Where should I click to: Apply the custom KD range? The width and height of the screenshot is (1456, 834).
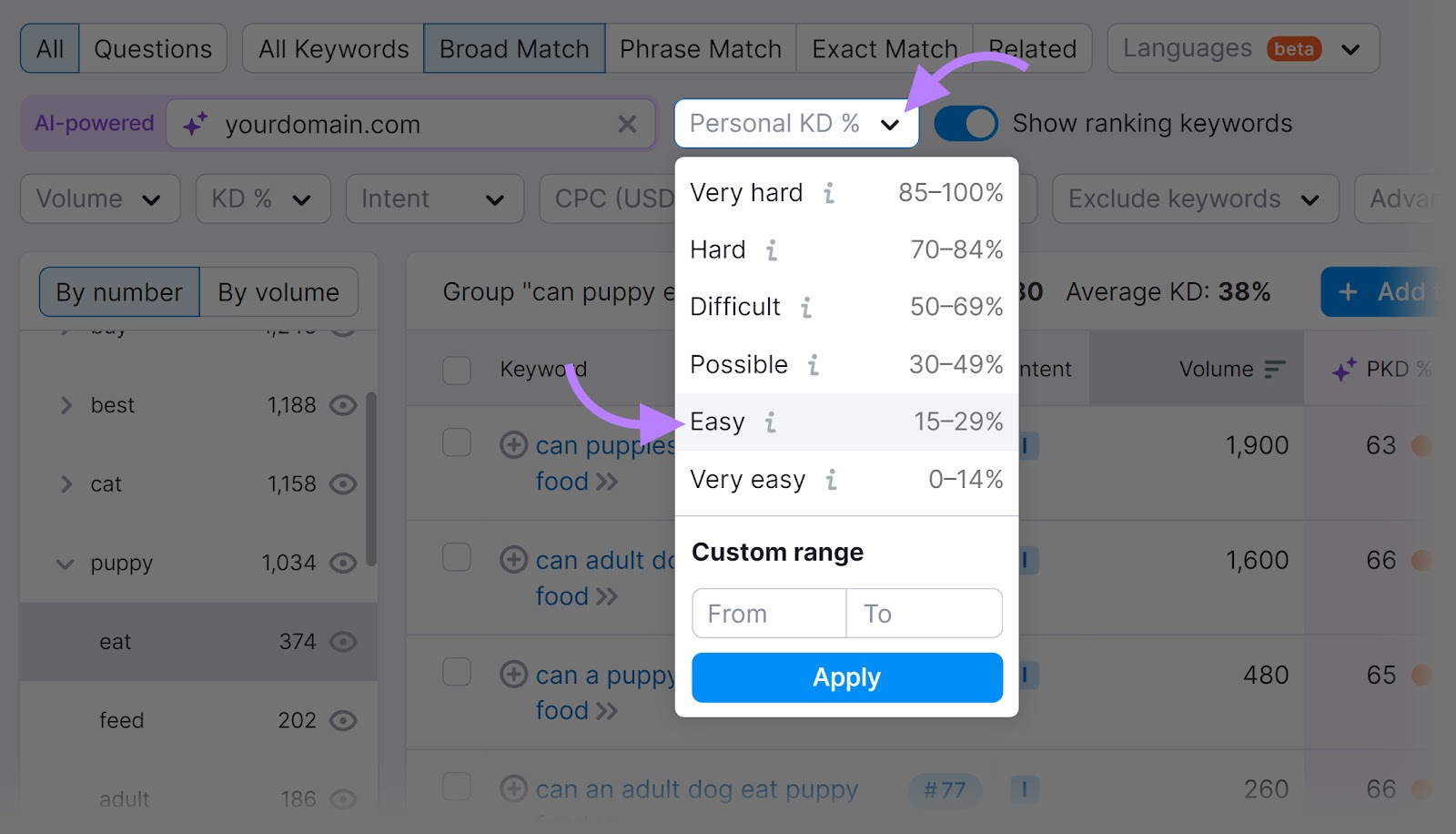(x=846, y=676)
